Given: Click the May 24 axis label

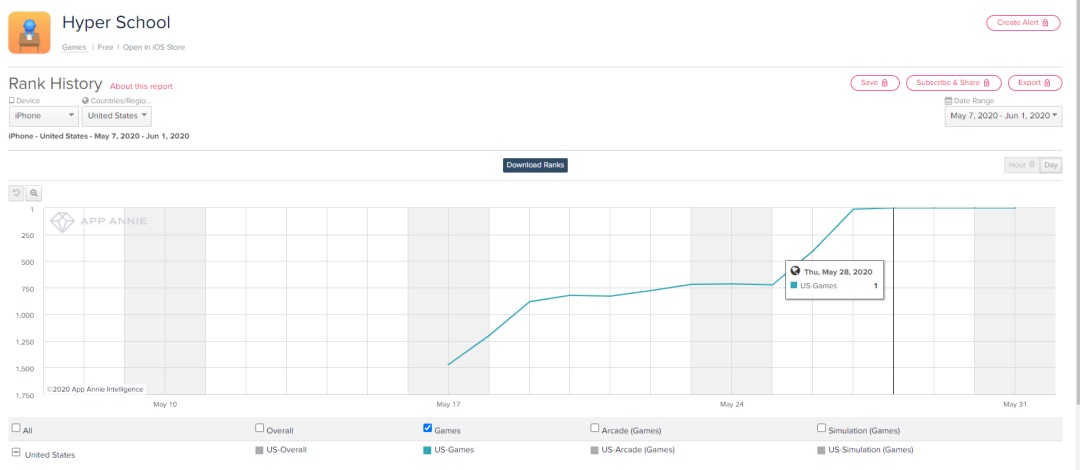Looking at the screenshot, I should 731,405.
